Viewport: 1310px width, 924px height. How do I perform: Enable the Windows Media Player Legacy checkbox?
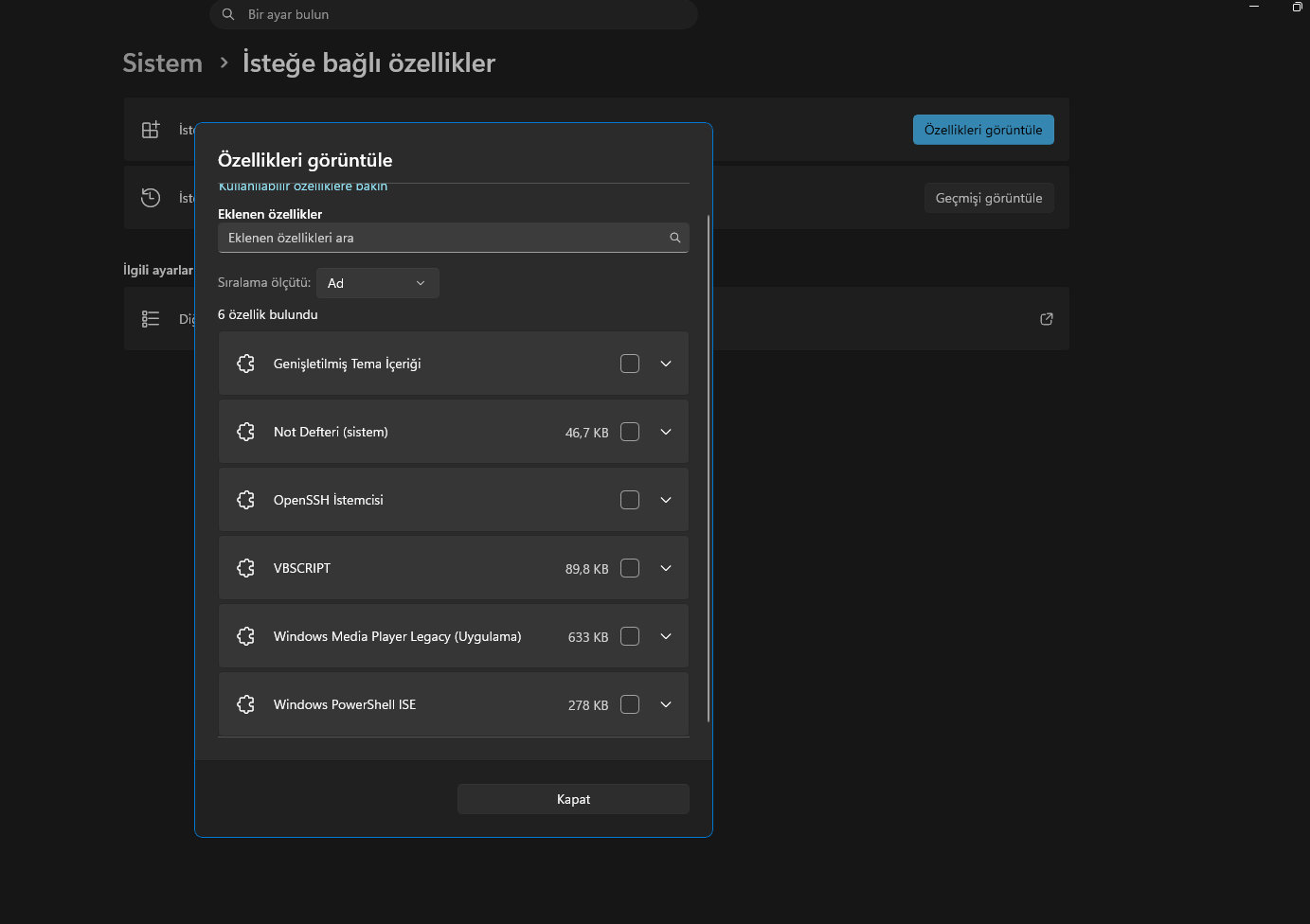pos(630,636)
